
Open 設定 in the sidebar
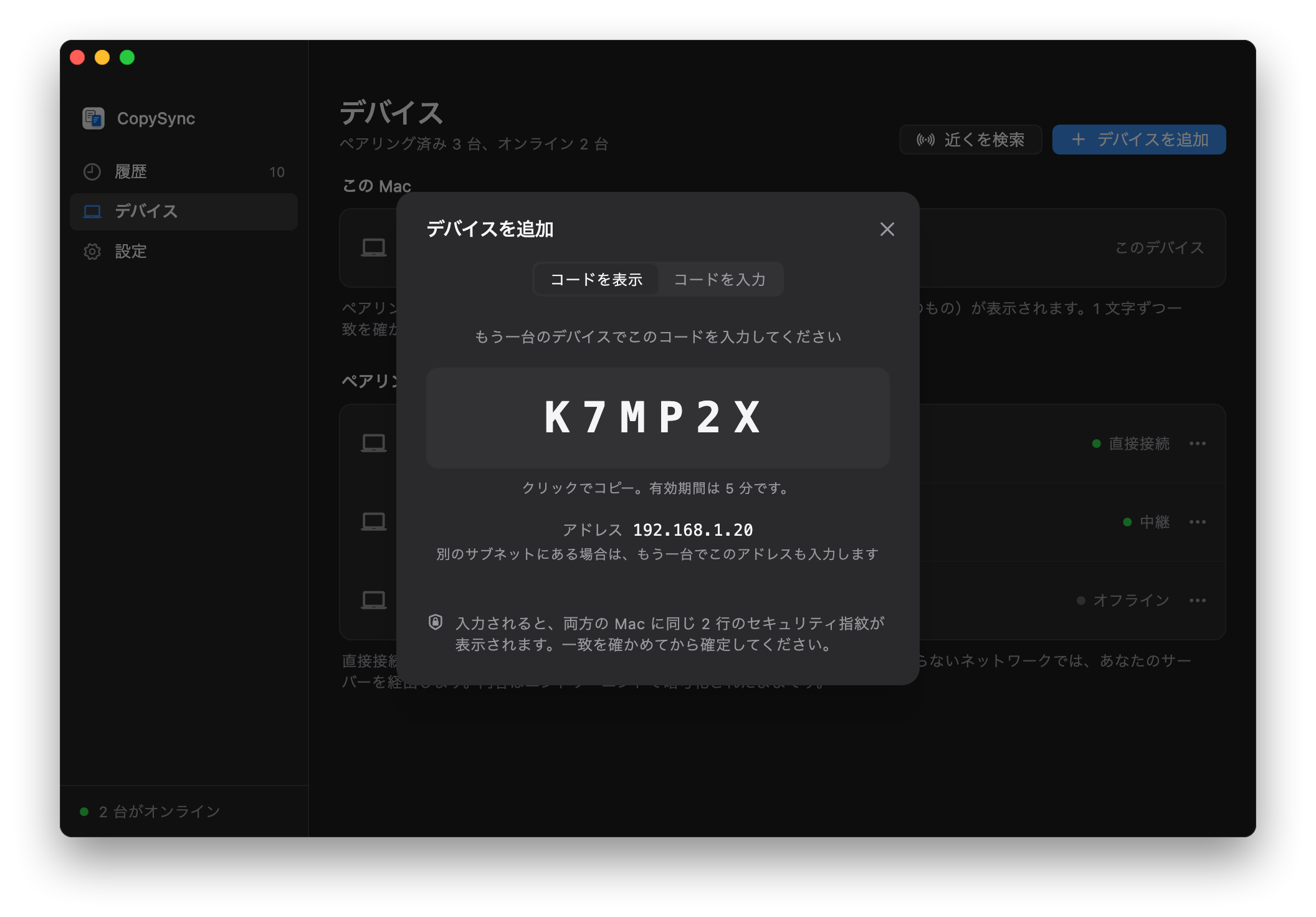(x=184, y=252)
